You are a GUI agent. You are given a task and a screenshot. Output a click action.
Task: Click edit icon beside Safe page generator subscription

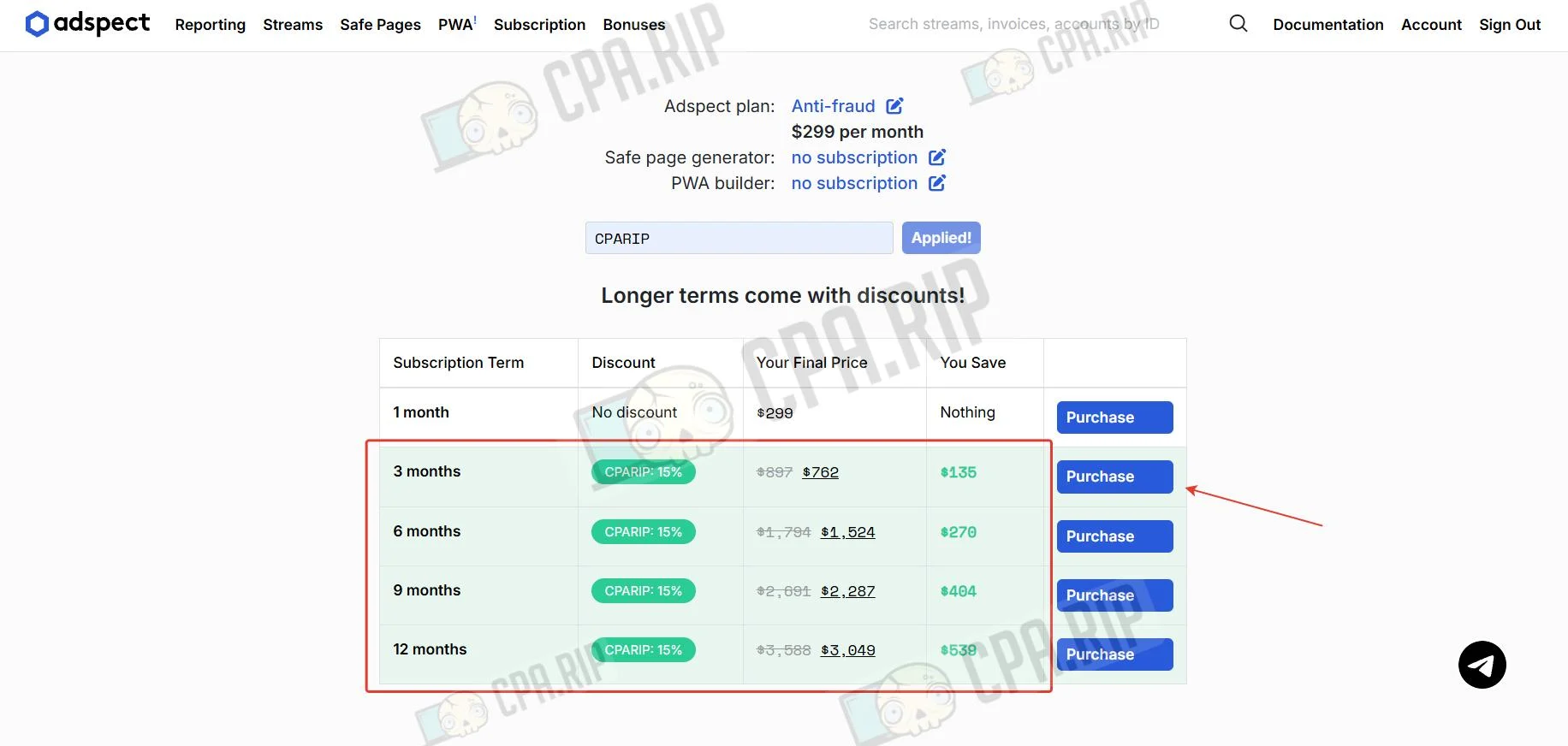click(x=937, y=157)
